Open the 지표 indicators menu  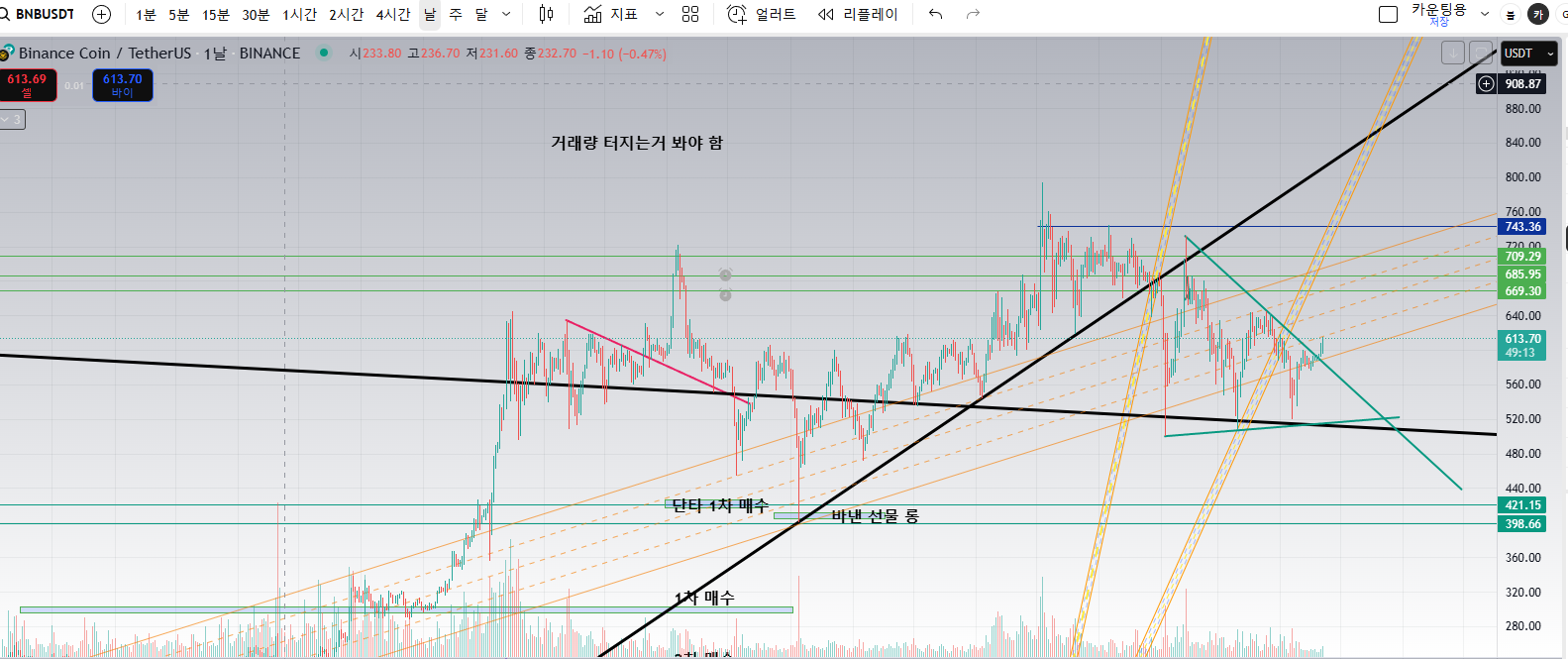point(610,14)
